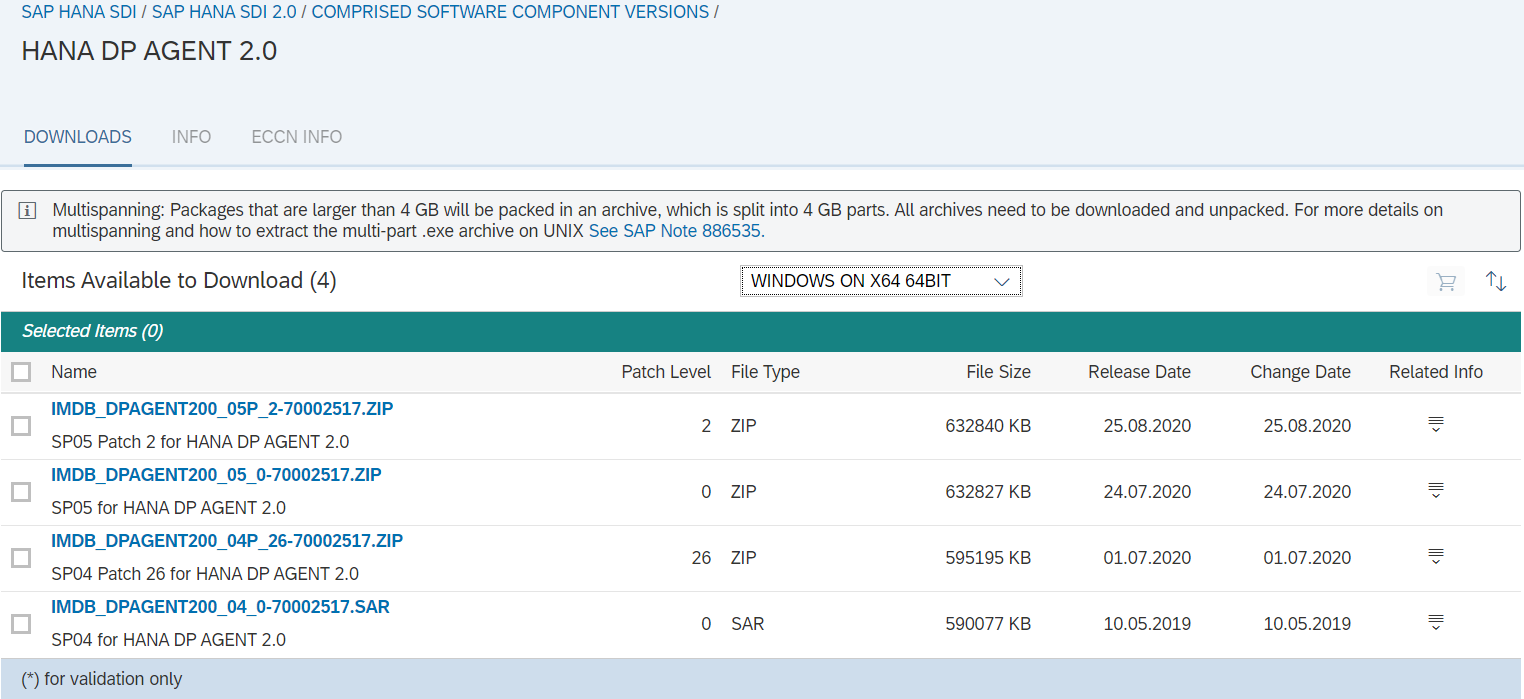Screen dimensions: 1524x699
Task: Click the patch level value 26
Action: point(701,558)
